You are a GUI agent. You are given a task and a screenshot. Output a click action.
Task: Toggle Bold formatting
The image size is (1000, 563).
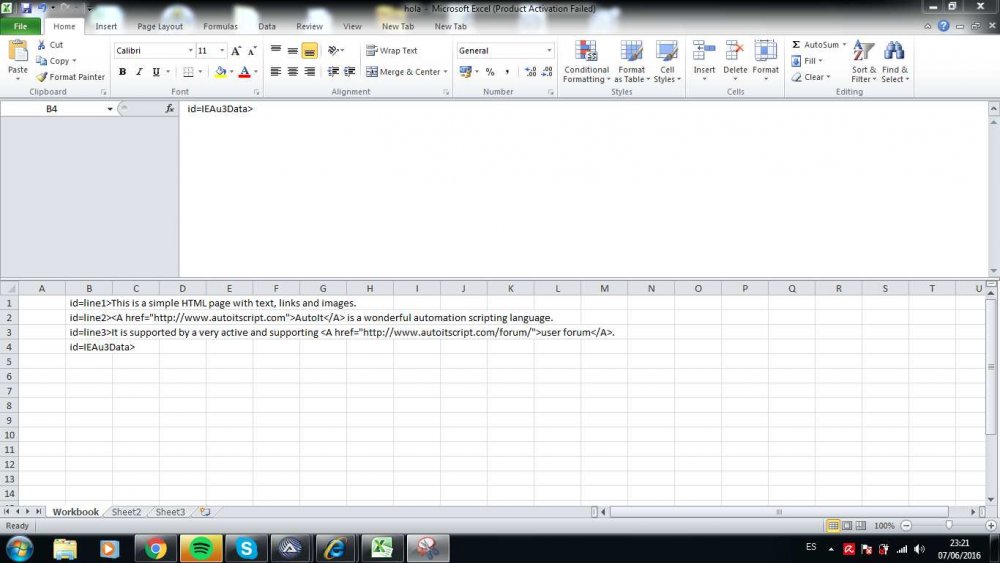(122, 71)
